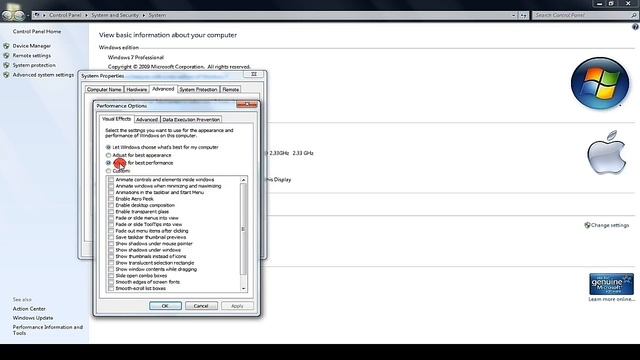Close the Performance Options dialog
Viewport: 640px width, 360px height.
click(247, 105)
